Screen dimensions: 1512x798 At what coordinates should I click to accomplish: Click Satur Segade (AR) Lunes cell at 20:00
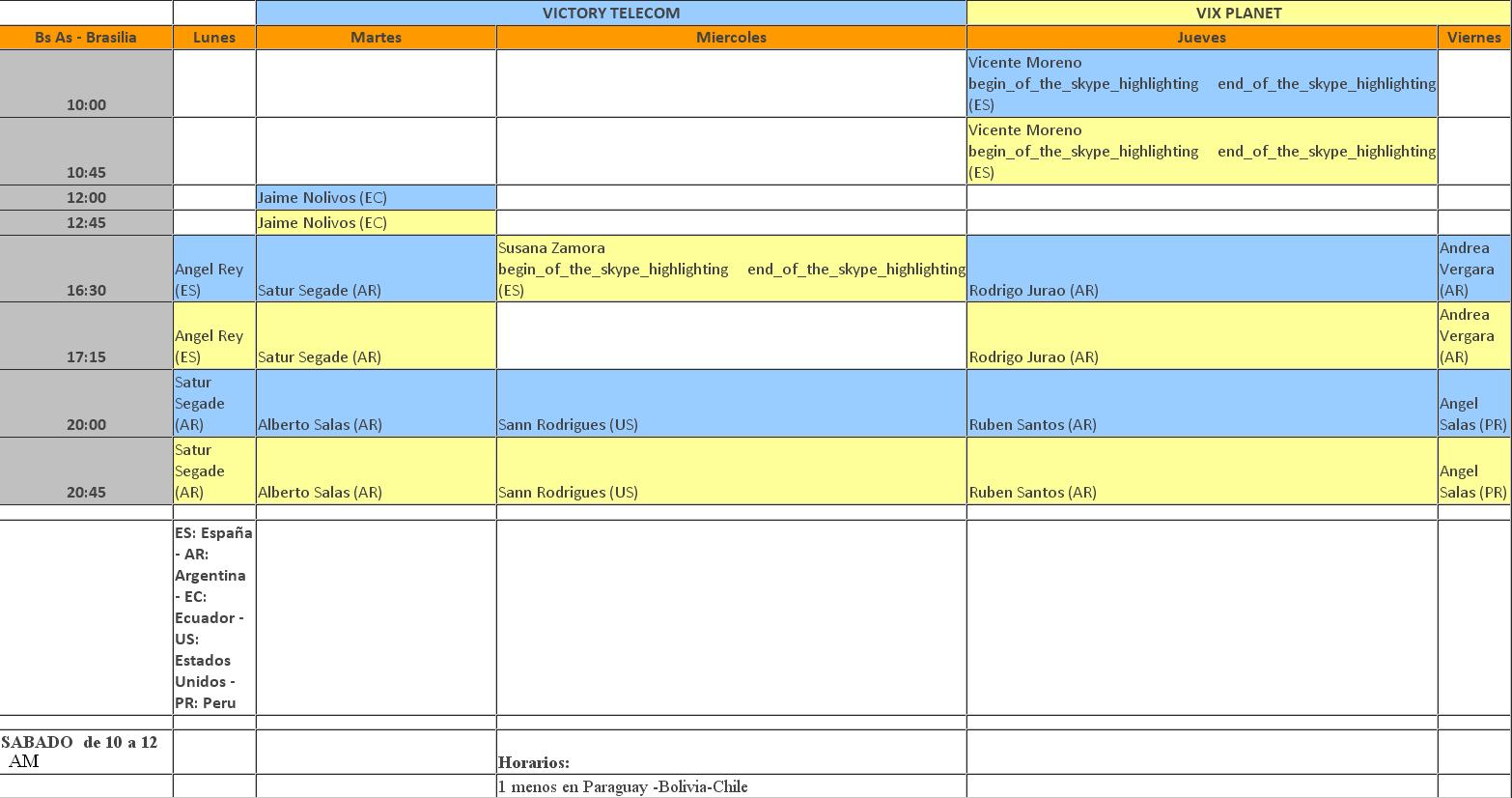(x=214, y=403)
